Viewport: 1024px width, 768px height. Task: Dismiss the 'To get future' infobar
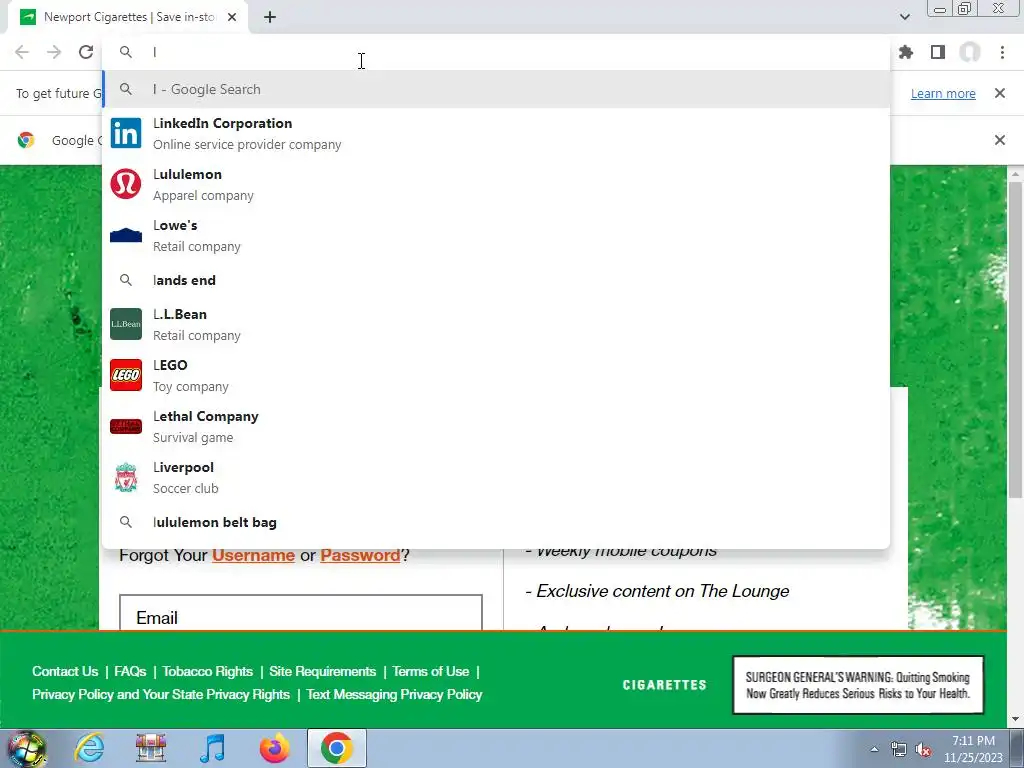[1000, 93]
